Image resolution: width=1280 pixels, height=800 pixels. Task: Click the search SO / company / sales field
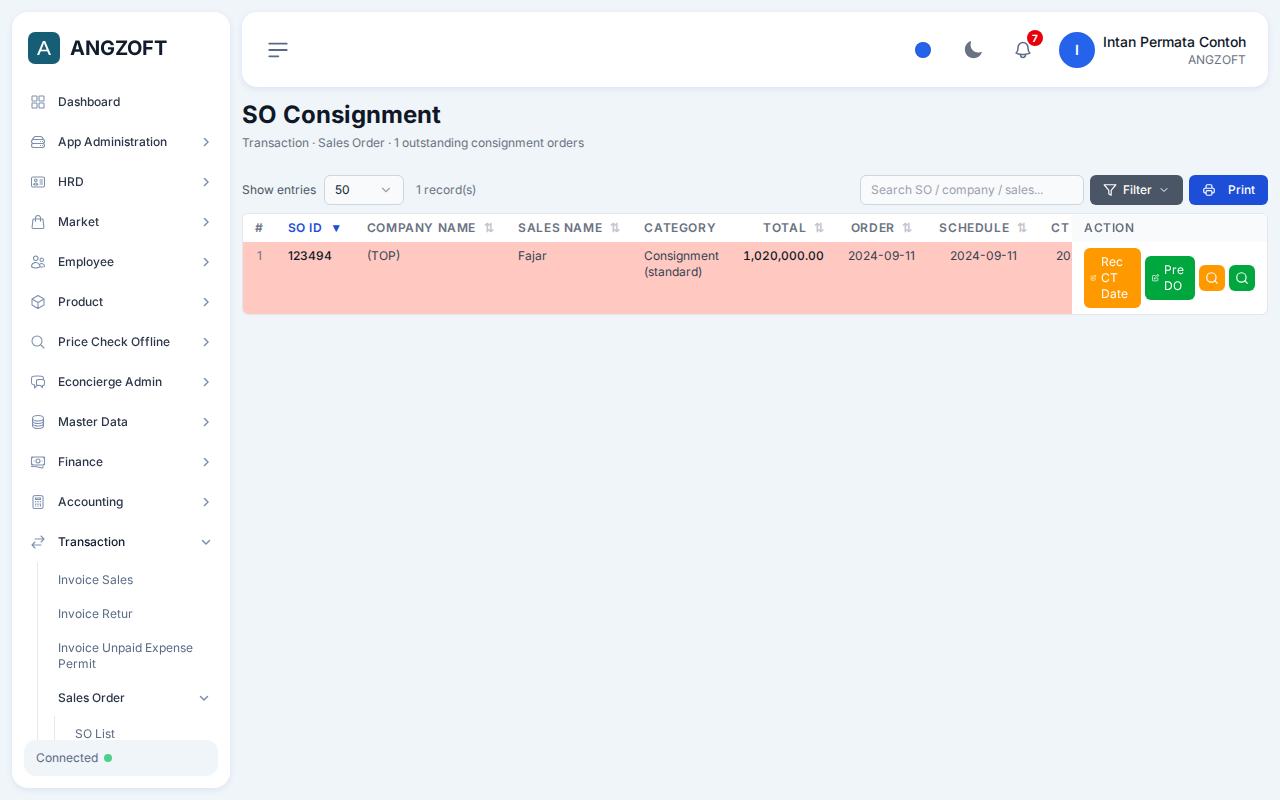[972, 190]
